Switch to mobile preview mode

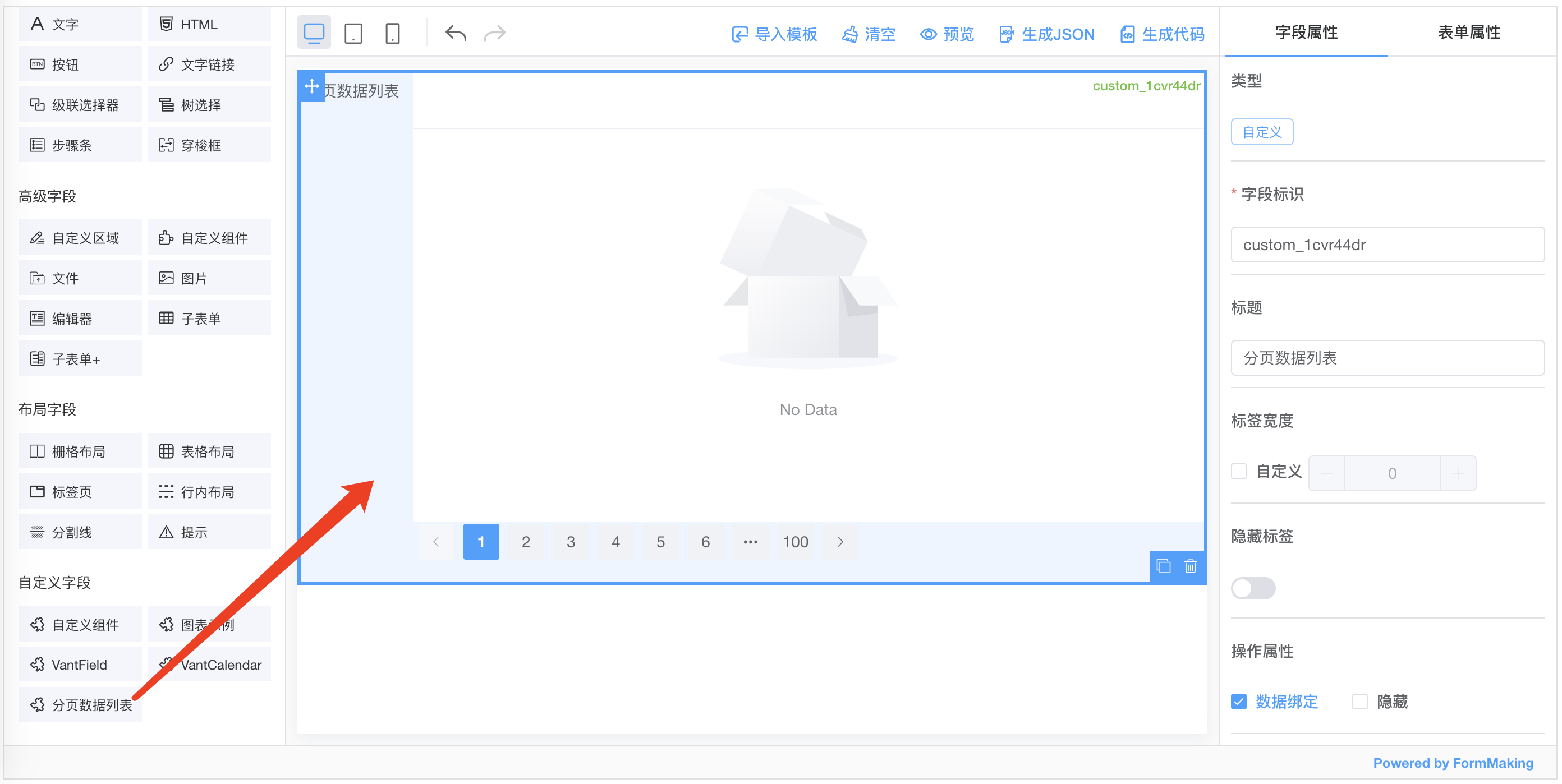[x=392, y=33]
